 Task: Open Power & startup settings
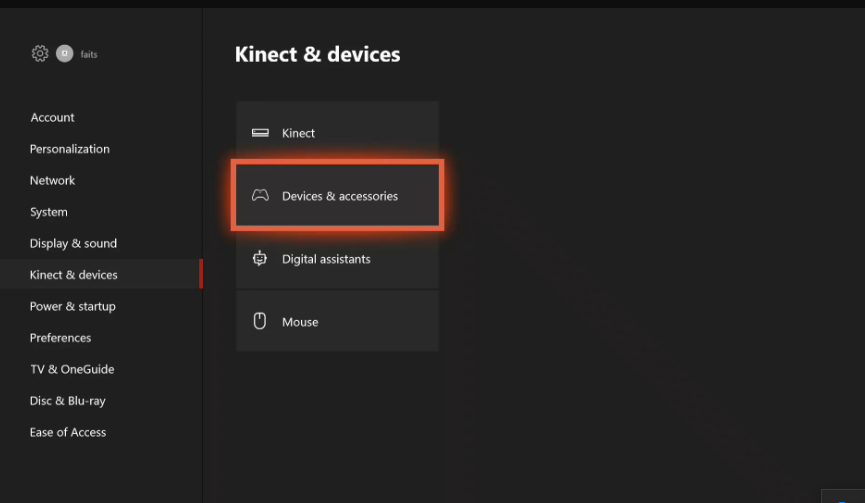73,306
